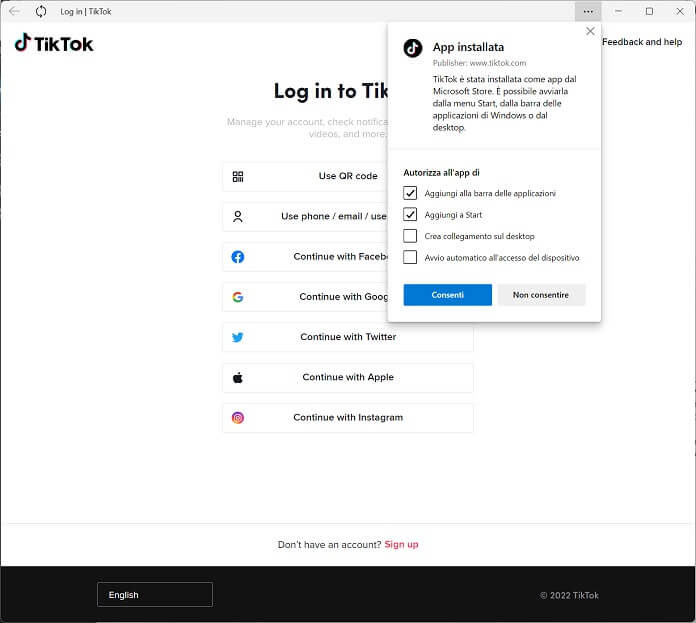Enable Avvio automatico all'accesso del dispositivo
This screenshot has height=623, width=696.
pos(410,257)
